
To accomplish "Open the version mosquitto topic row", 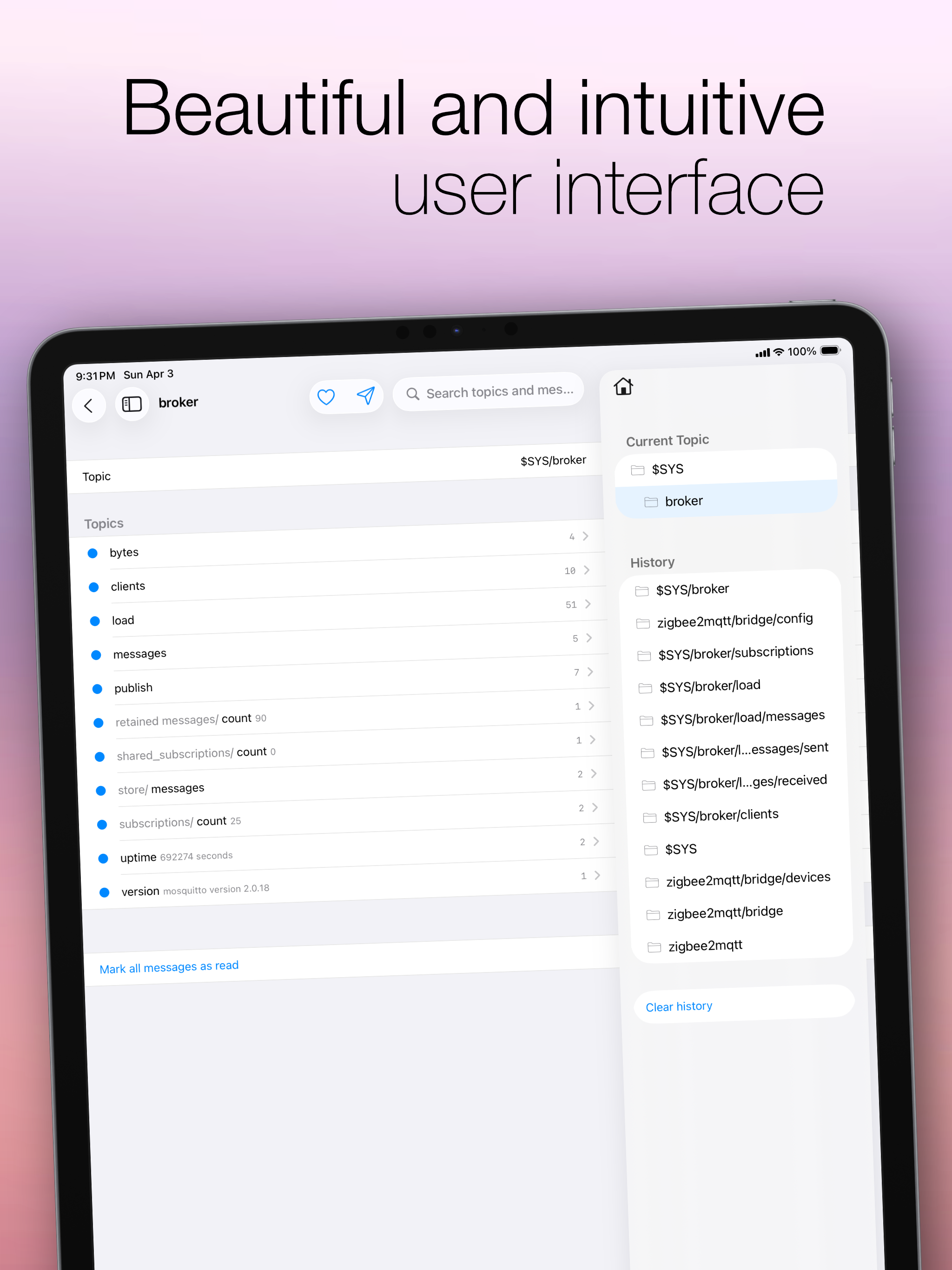I will [x=349, y=884].
